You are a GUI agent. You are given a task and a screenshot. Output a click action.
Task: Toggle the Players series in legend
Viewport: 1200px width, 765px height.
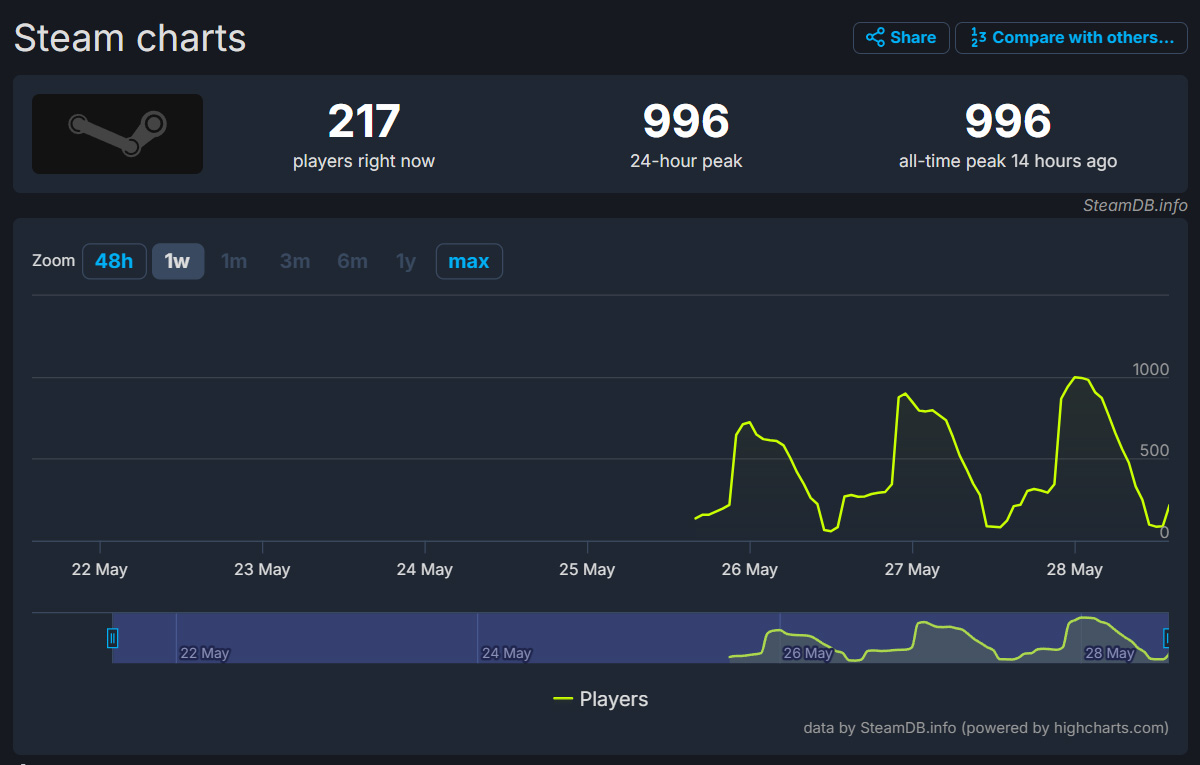tap(601, 699)
